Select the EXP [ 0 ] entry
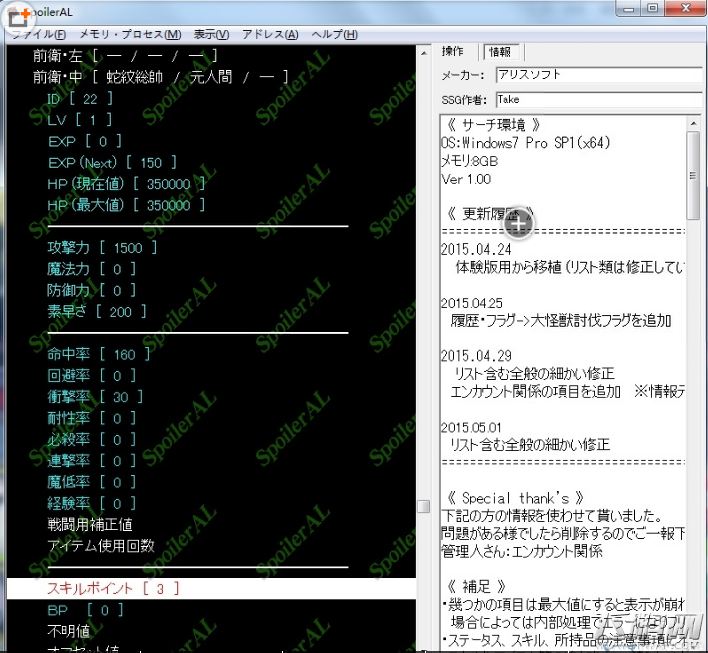This screenshot has height=653, width=708. (x=85, y=141)
